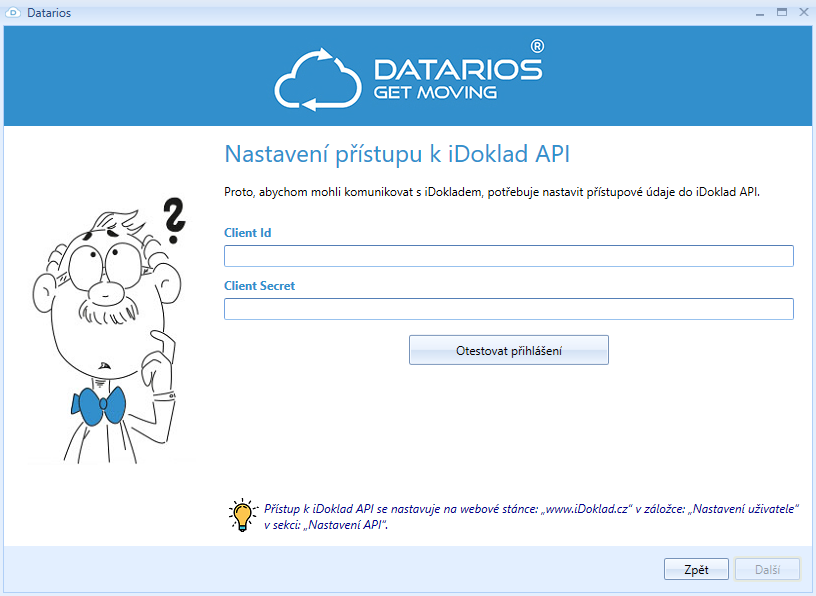The width and height of the screenshot is (816, 596).
Task: Click the lightbulb hint icon
Action: coord(242,515)
